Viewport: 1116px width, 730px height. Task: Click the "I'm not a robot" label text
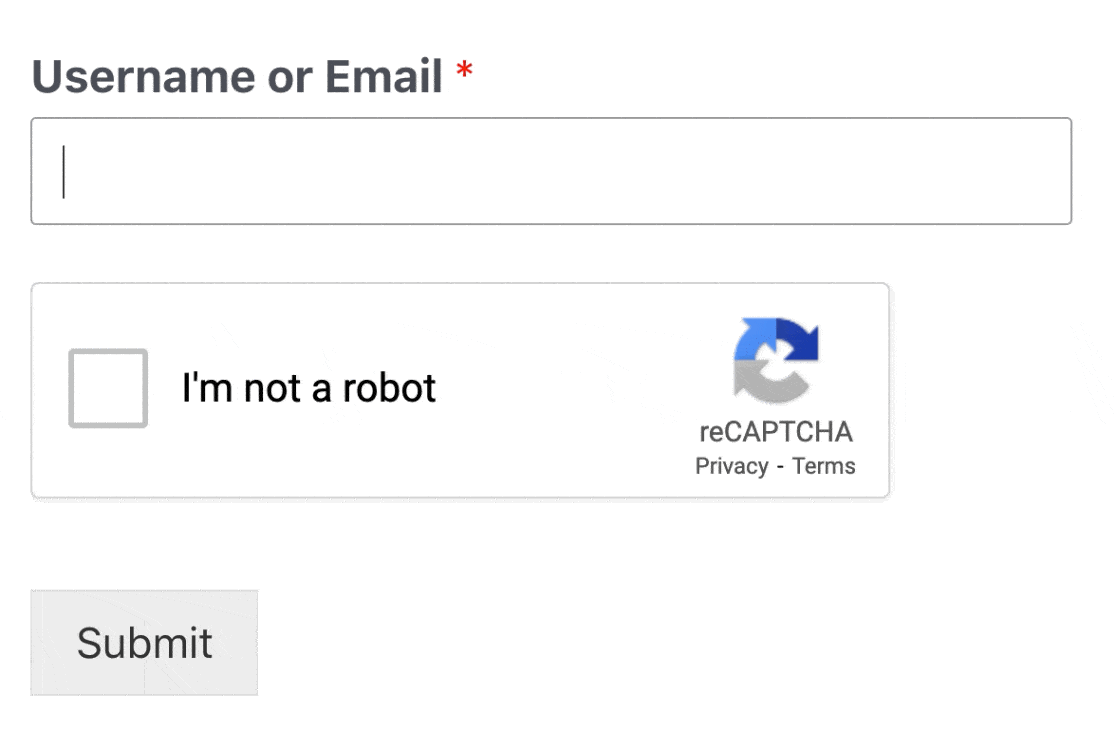(309, 388)
